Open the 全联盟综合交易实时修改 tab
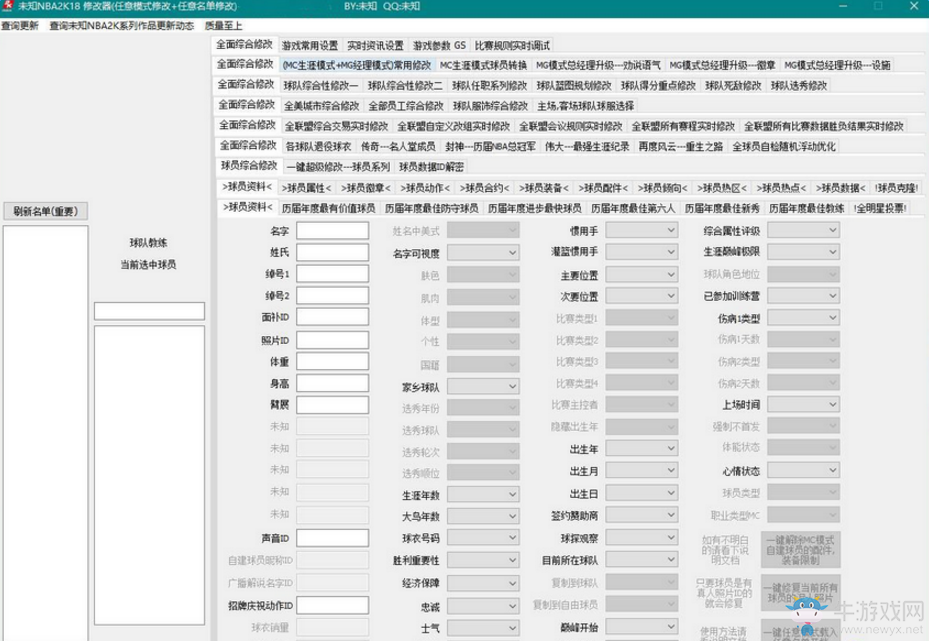 tap(337, 126)
